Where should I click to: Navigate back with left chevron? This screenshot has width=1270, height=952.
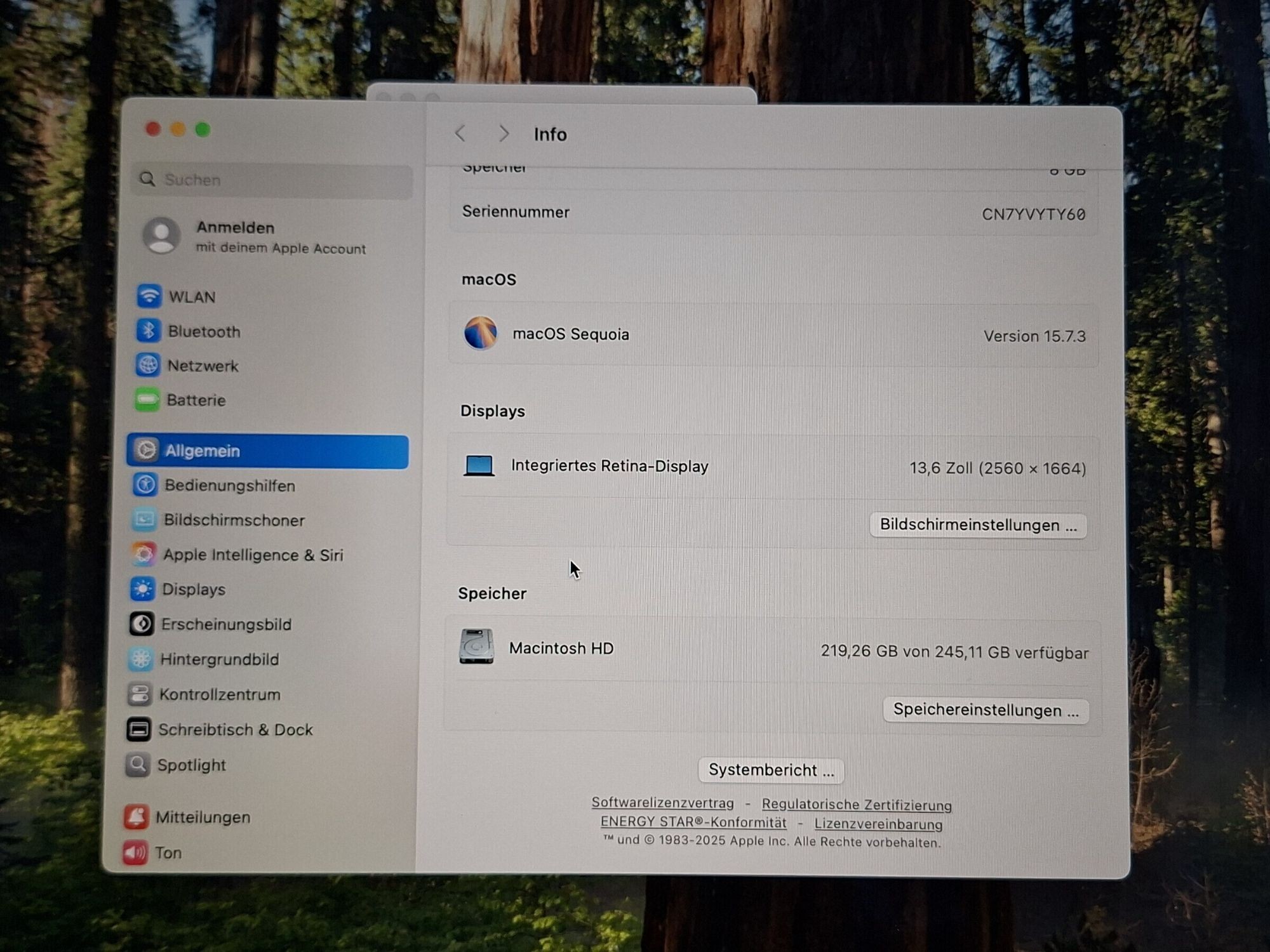tap(461, 134)
